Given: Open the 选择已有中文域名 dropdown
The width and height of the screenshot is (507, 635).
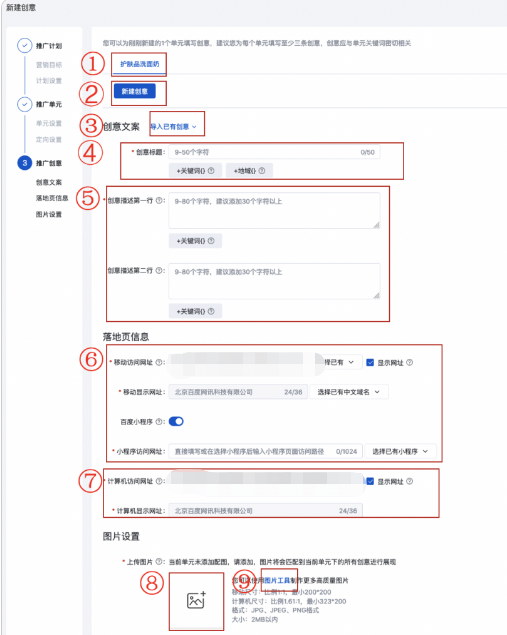Looking at the screenshot, I should coord(349,392).
